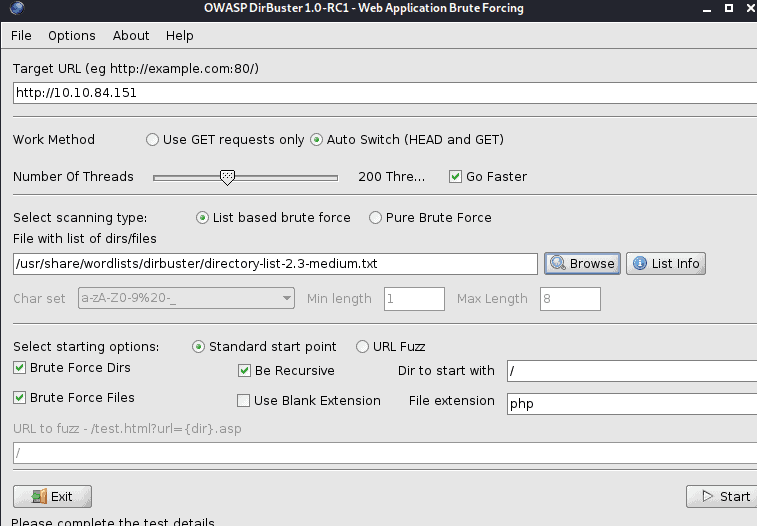Choose URL Fuzz starting option
Image resolution: width=757 pixels, height=526 pixels.
coord(362,347)
